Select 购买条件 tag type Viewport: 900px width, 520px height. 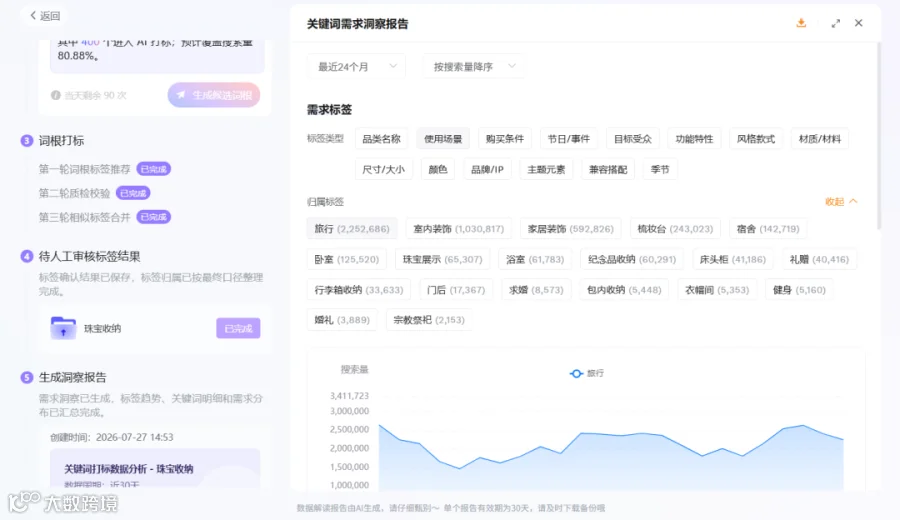(x=505, y=139)
